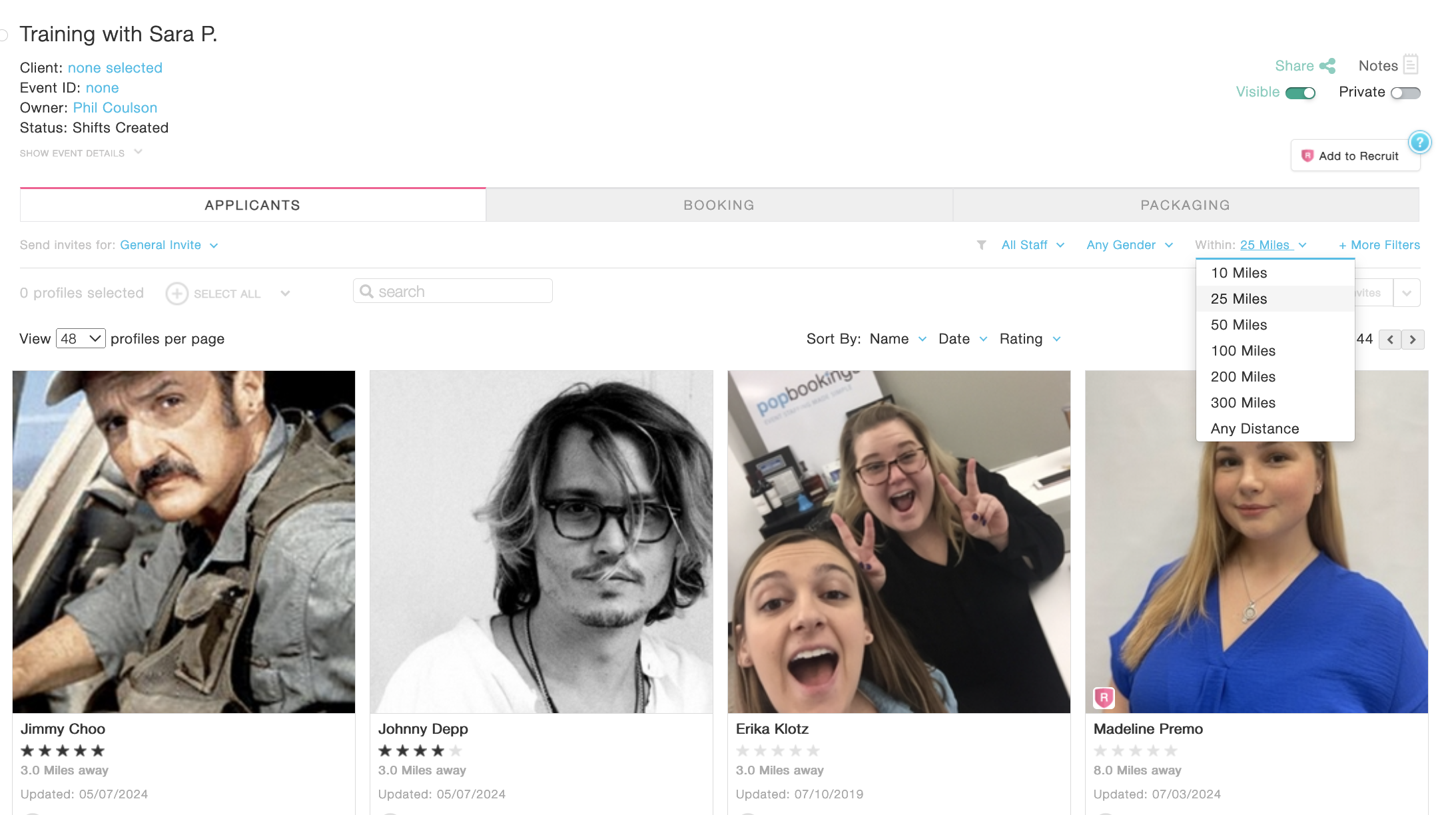Viewport: 1456px width, 815px height.
Task: Click the search magnifier icon
Action: (366, 292)
